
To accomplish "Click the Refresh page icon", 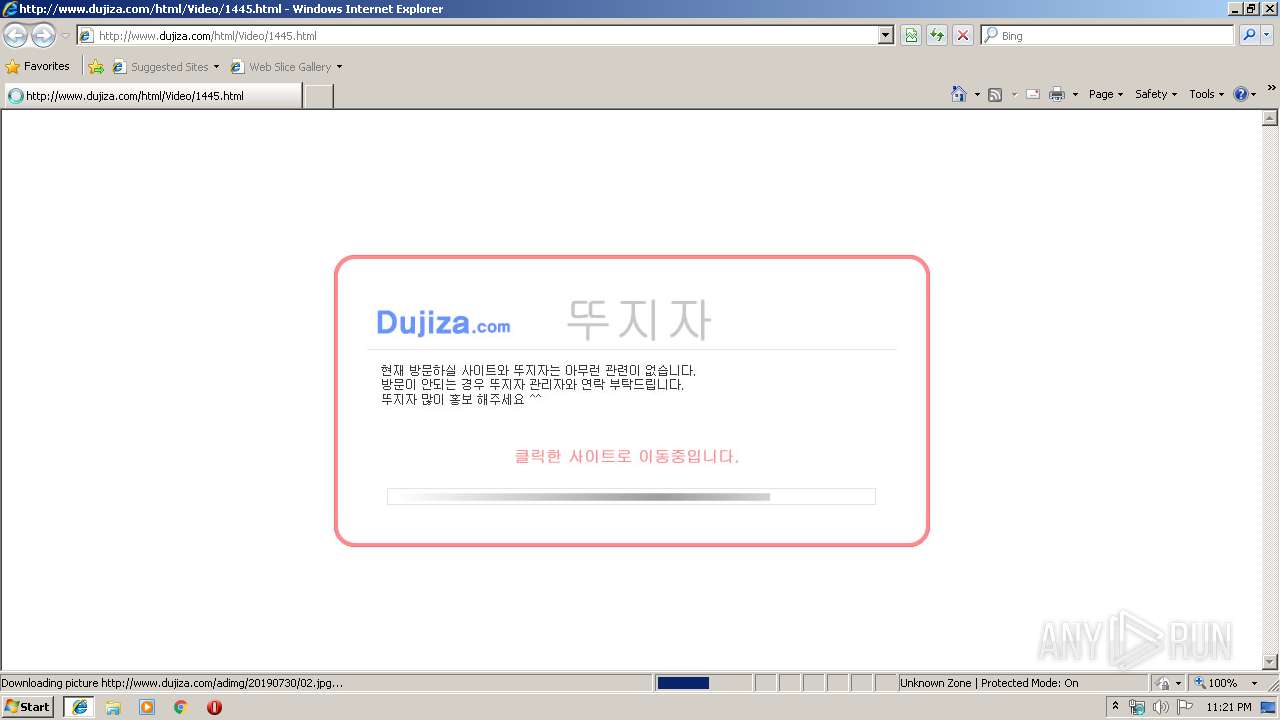I will [937, 36].
